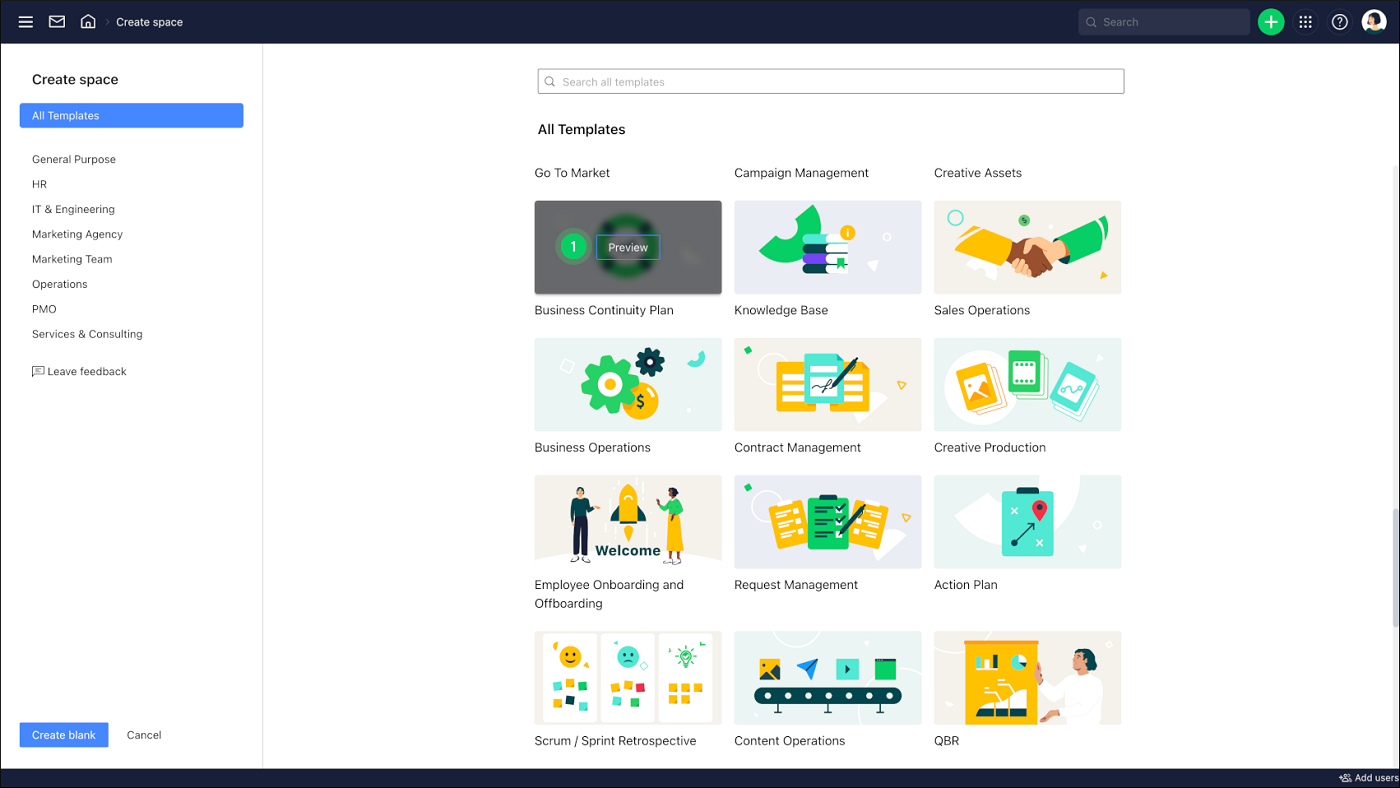The image size is (1400, 788).
Task: Click Preview on Business Continuity Plan
Action: 628,247
